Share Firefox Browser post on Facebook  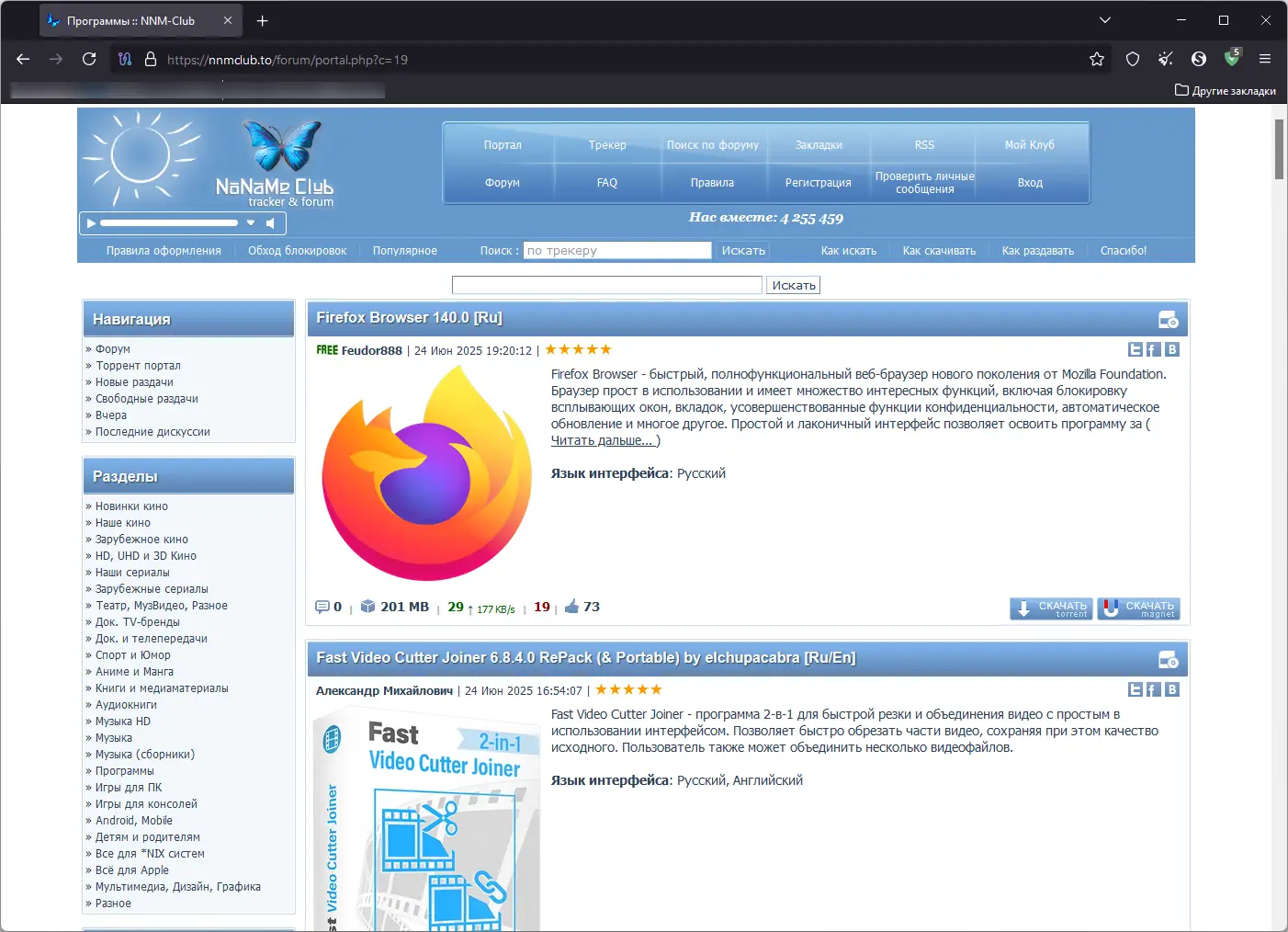tap(1154, 349)
